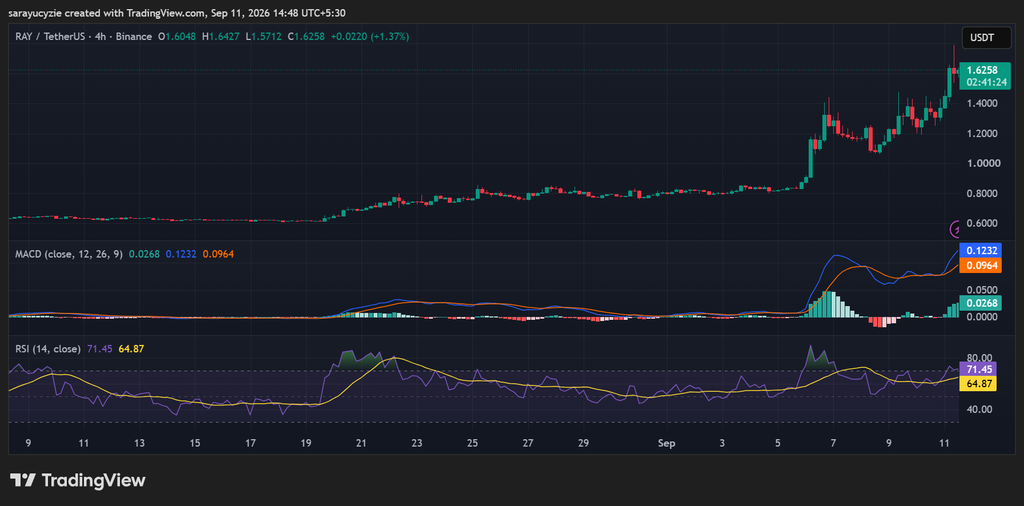Click the orange 0.0964 signal value label
Image resolution: width=1024 pixels, height=506 pixels.
[x=980, y=266]
